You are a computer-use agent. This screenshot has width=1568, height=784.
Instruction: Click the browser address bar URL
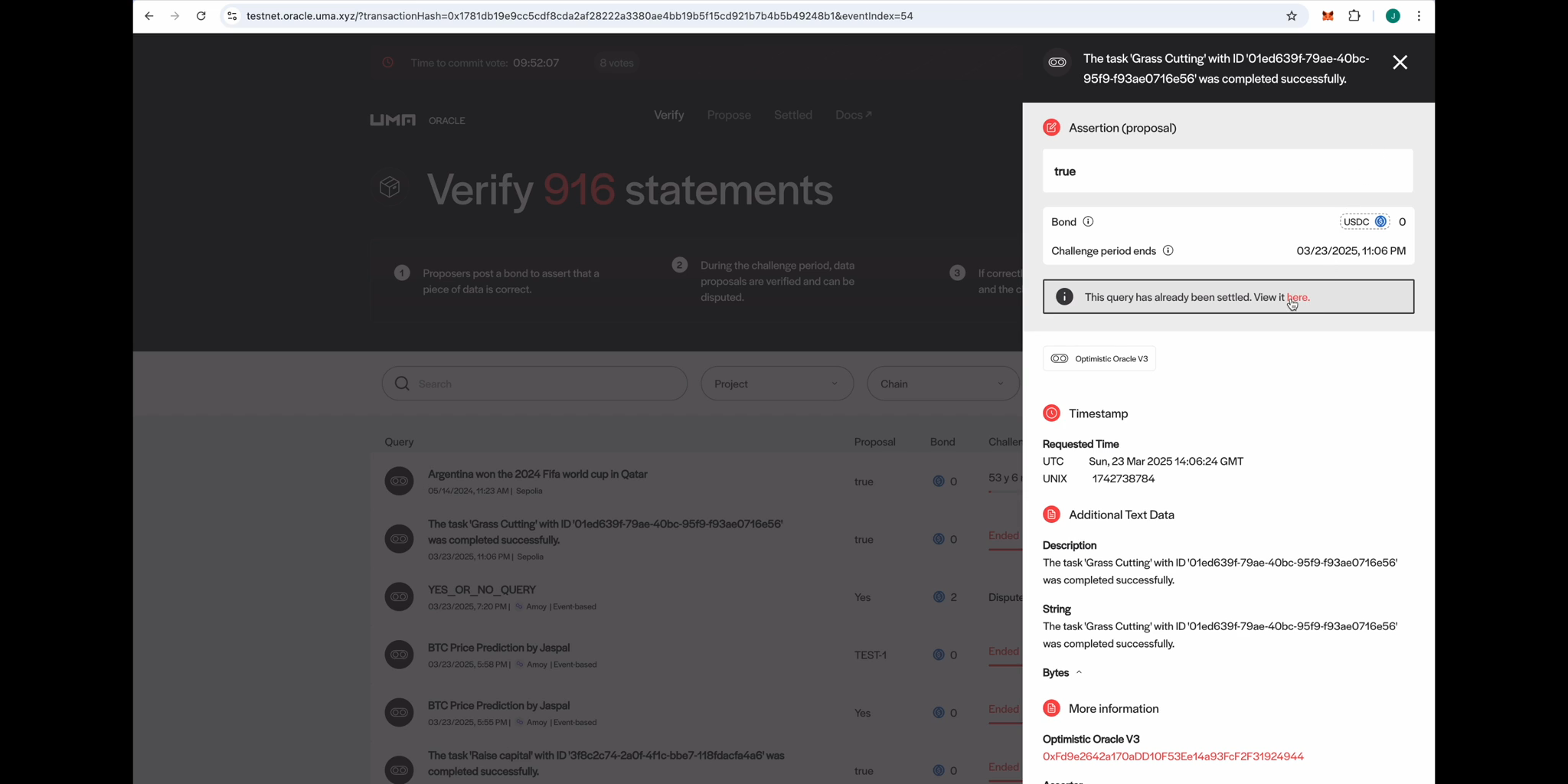[580, 16]
